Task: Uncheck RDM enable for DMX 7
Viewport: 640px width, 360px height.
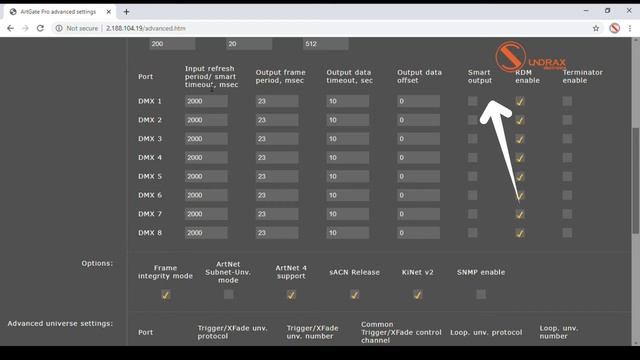Action: point(520,214)
